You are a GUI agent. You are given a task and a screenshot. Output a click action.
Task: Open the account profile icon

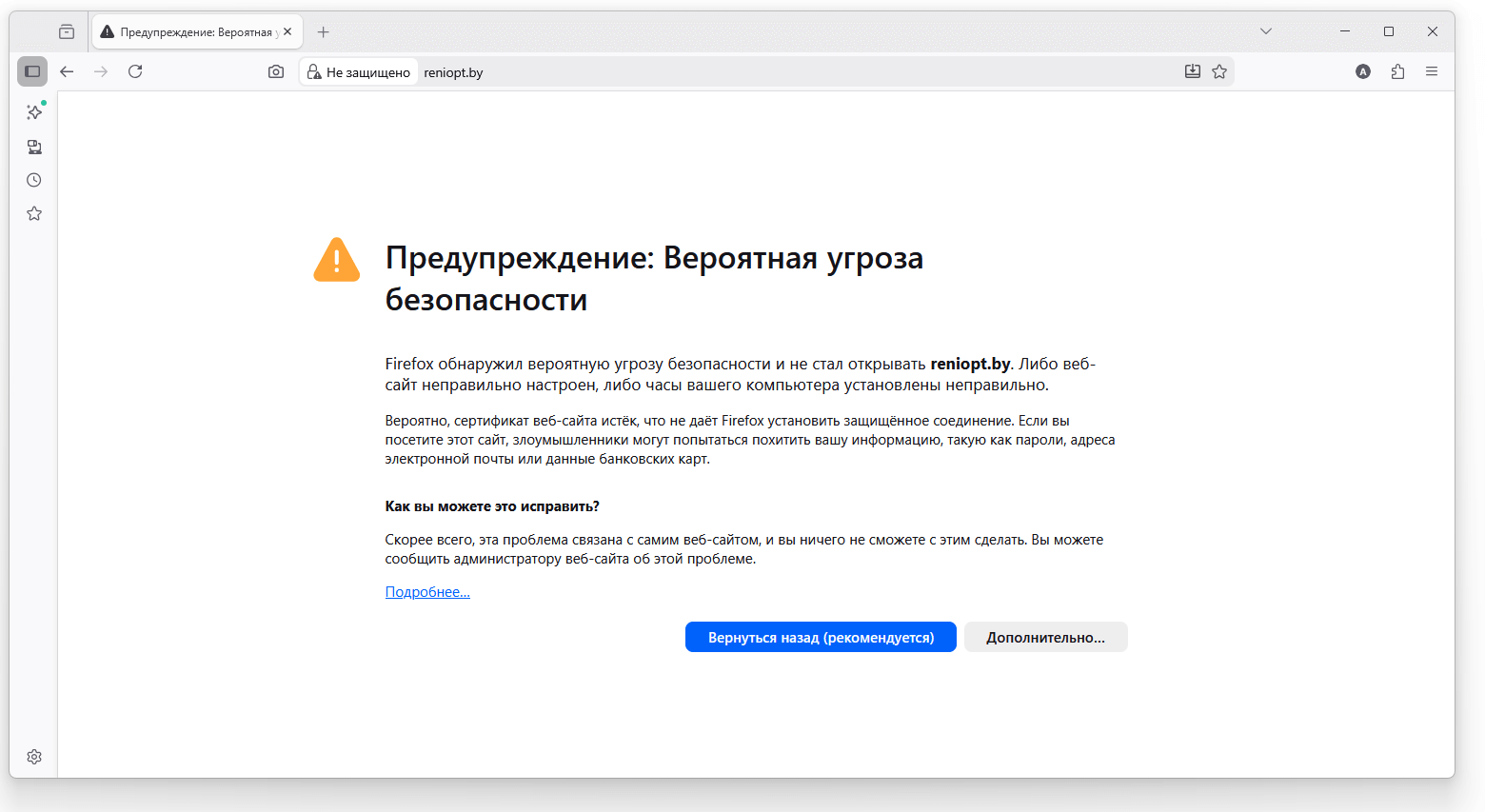click(1364, 71)
